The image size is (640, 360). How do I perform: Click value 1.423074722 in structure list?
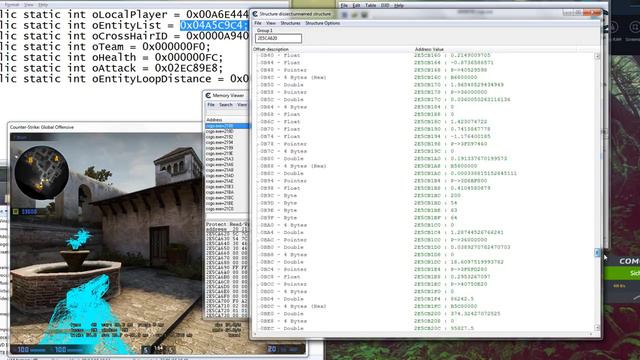[470, 122]
